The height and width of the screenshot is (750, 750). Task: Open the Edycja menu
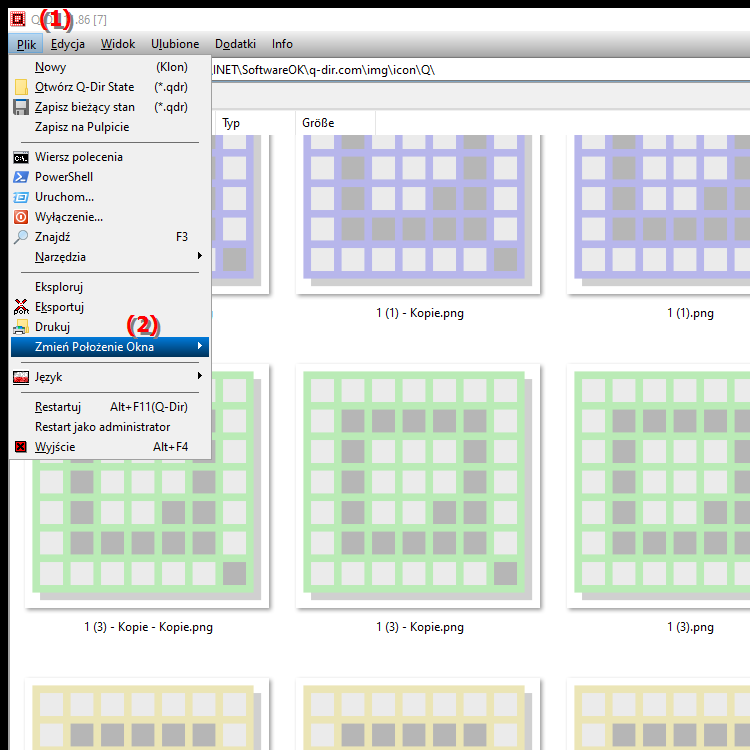click(x=68, y=44)
